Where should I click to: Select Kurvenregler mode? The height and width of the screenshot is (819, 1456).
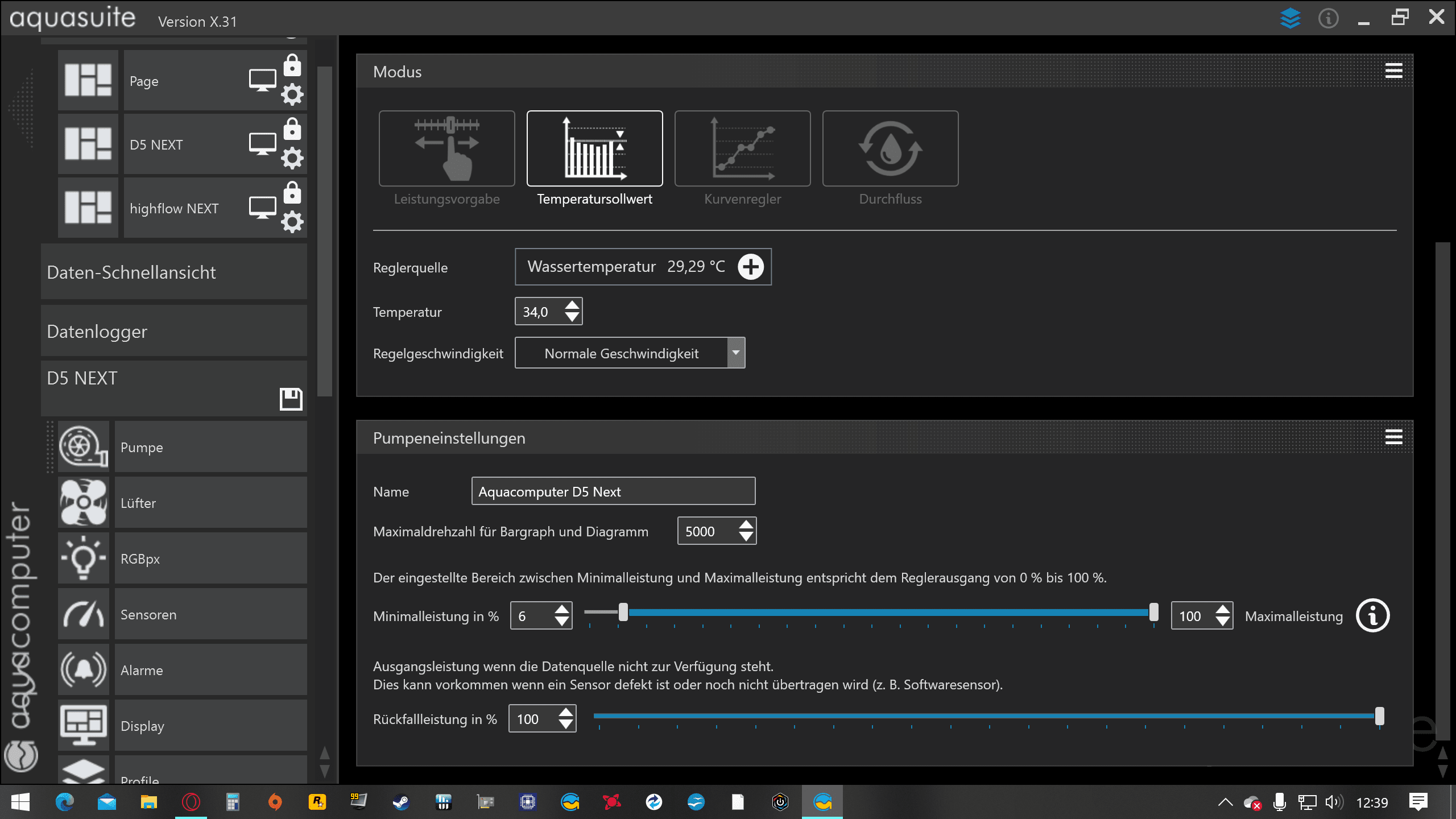pyautogui.click(x=743, y=148)
